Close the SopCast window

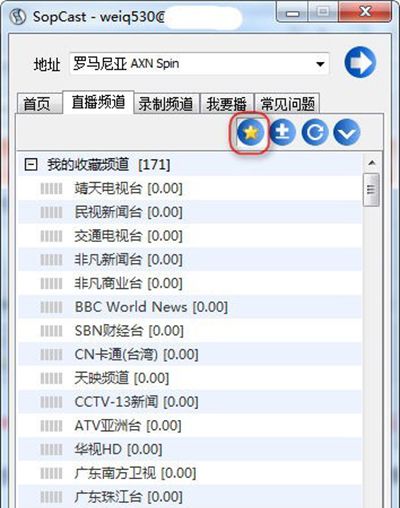(365, 12)
